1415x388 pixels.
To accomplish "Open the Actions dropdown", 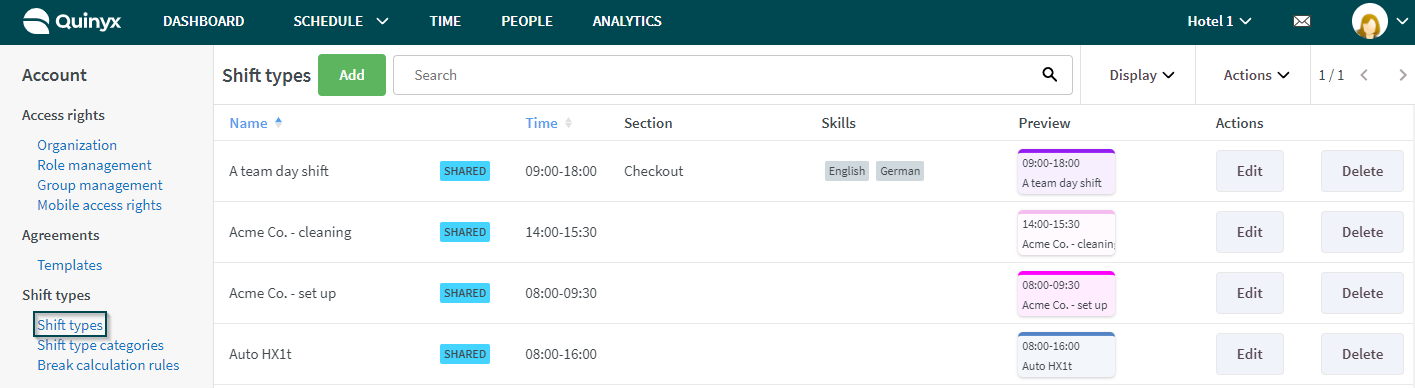I will click(x=1256, y=75).
